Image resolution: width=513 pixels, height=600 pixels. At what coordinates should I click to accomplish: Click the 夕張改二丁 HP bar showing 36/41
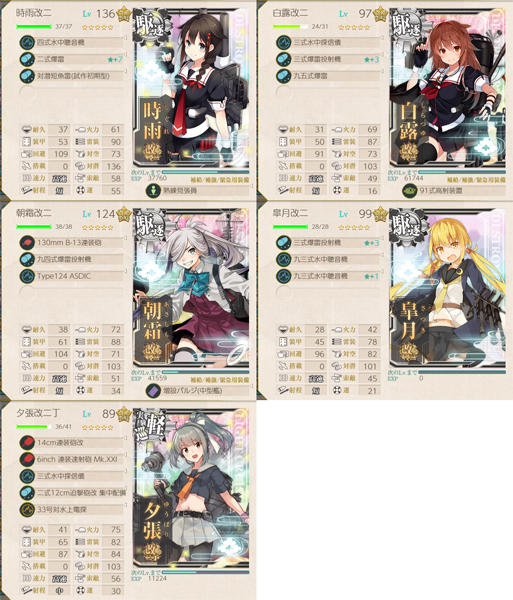pyautogui.click(x=34, y=427)
